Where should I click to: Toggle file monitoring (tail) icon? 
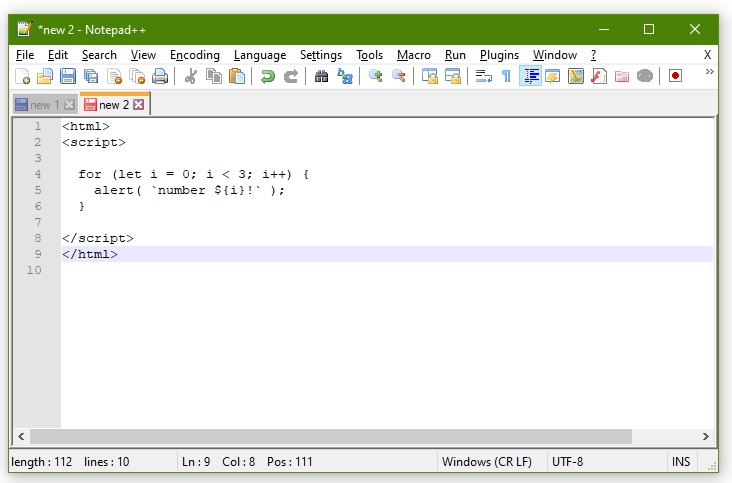coord(645,76)
